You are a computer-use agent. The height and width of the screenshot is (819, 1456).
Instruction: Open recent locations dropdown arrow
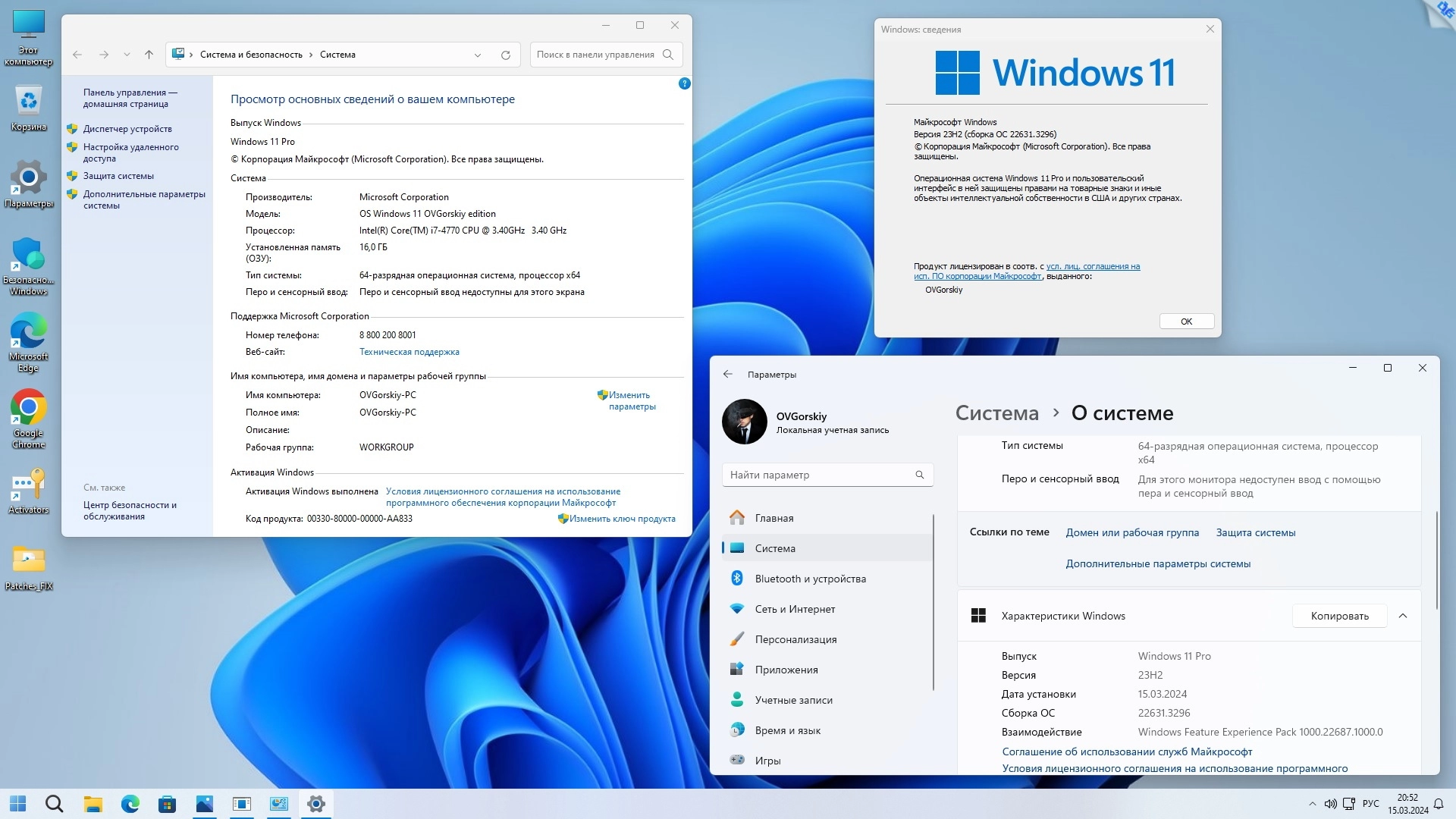pos(127,55)
